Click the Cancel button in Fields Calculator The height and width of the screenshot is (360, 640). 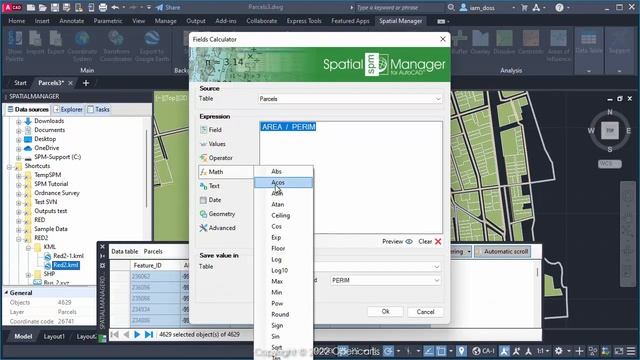(425, 311)
